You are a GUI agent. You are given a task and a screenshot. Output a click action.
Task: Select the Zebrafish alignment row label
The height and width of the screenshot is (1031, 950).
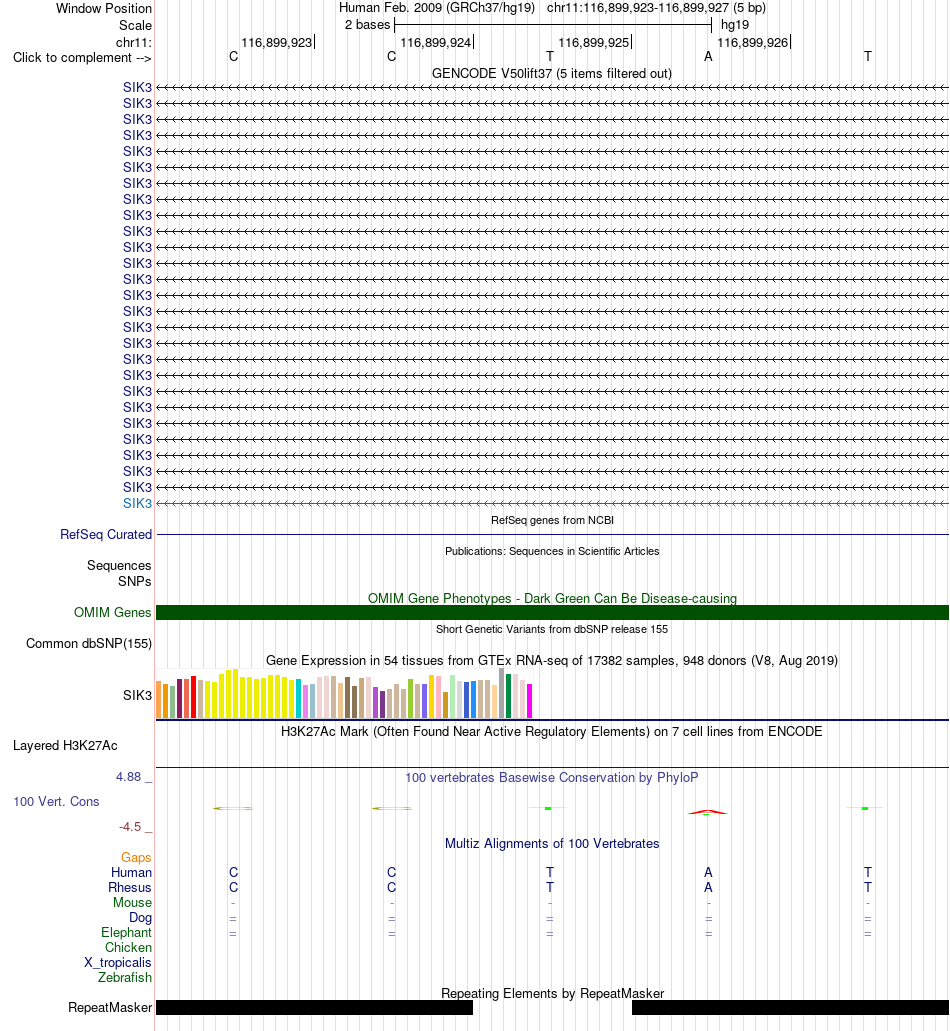(x=125, y=978)
